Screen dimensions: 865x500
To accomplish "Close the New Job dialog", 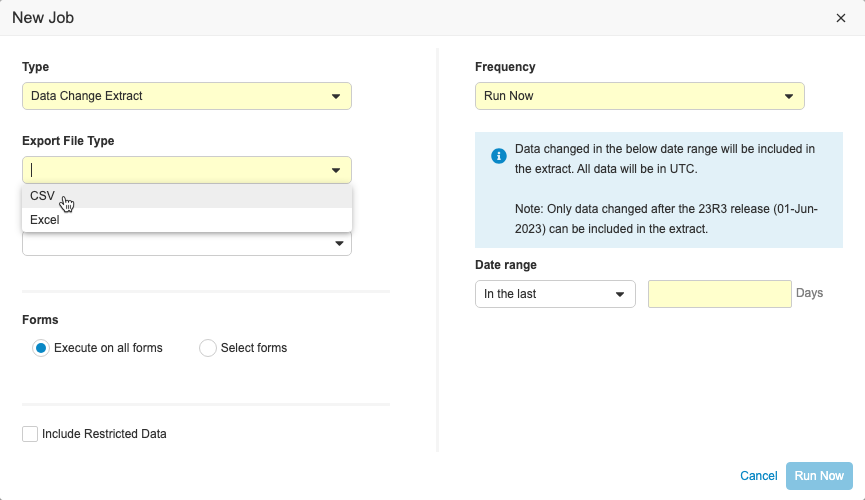I will [840, 18].
